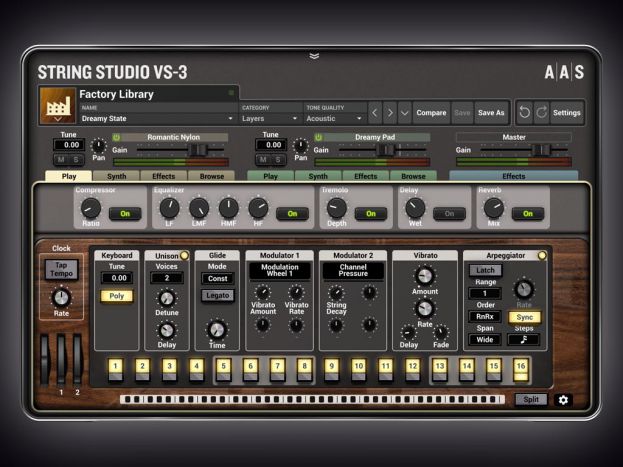
Task: Switch to Dreamy Pad Play tab
Action: coord(271,176)
